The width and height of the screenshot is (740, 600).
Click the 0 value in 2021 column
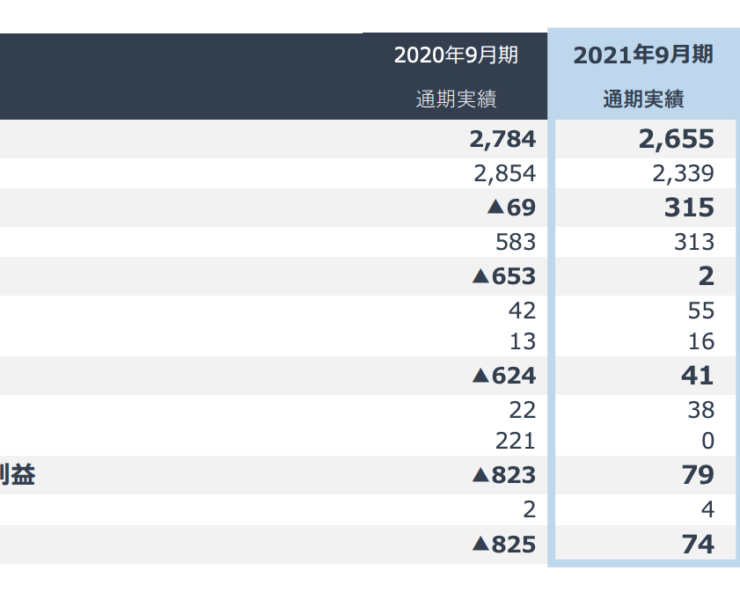708,440
